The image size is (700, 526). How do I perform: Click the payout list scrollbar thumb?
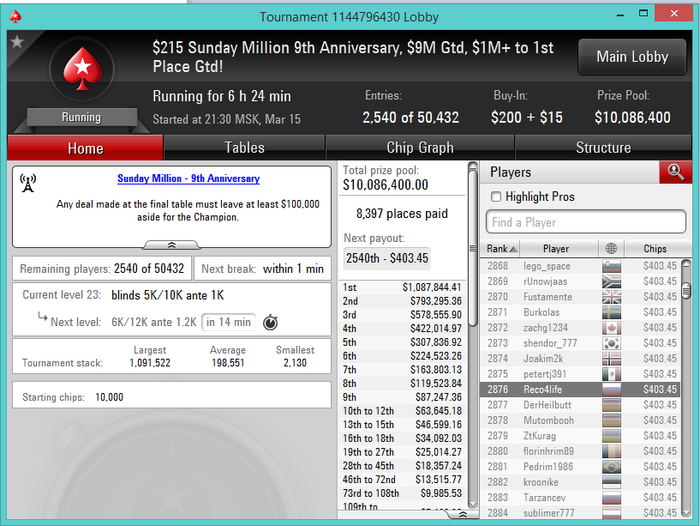(473, 248)
